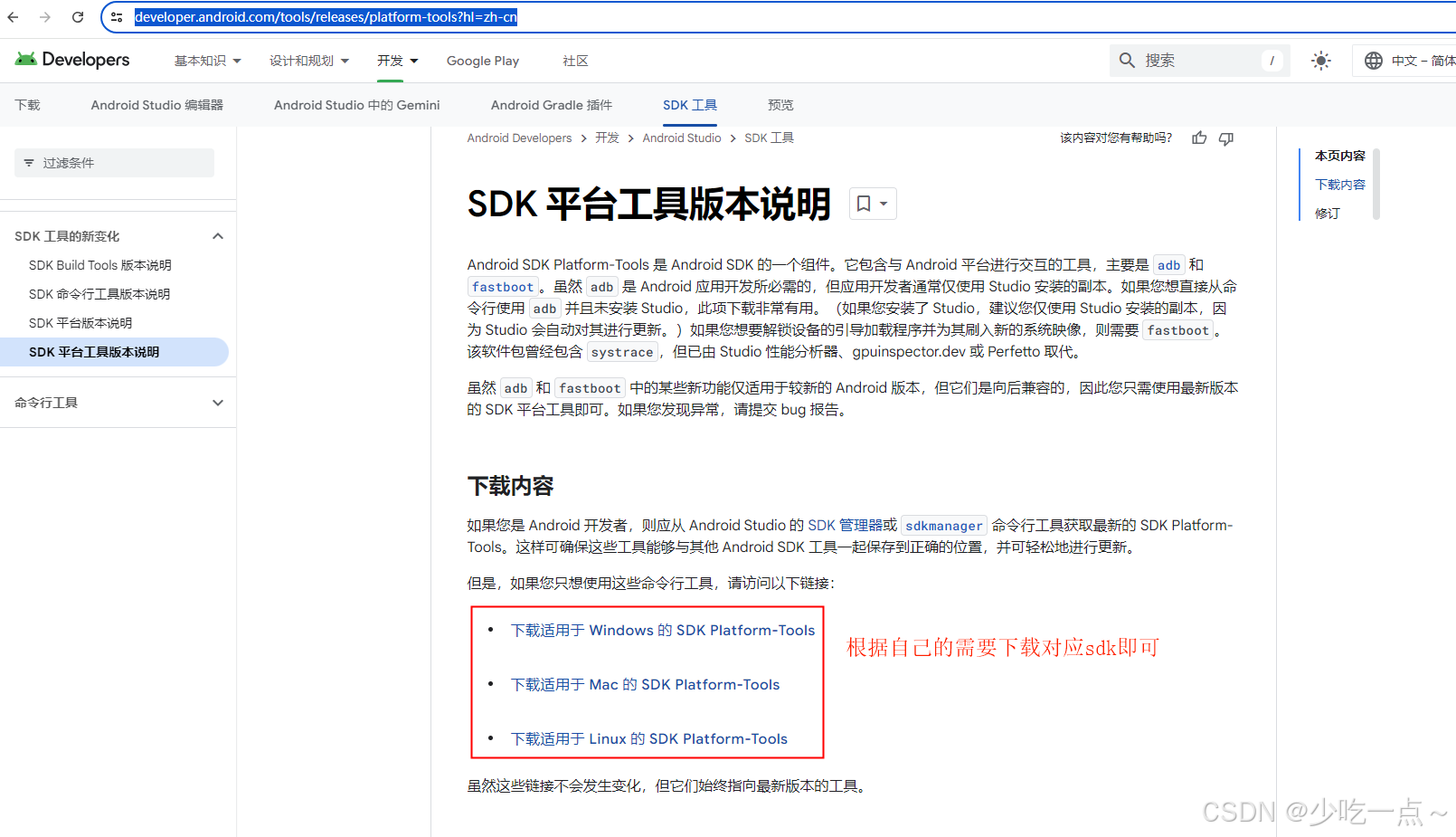Switch to Android Gradle 插件 tab
The image size is (1456, 837).
pos(552,105)
